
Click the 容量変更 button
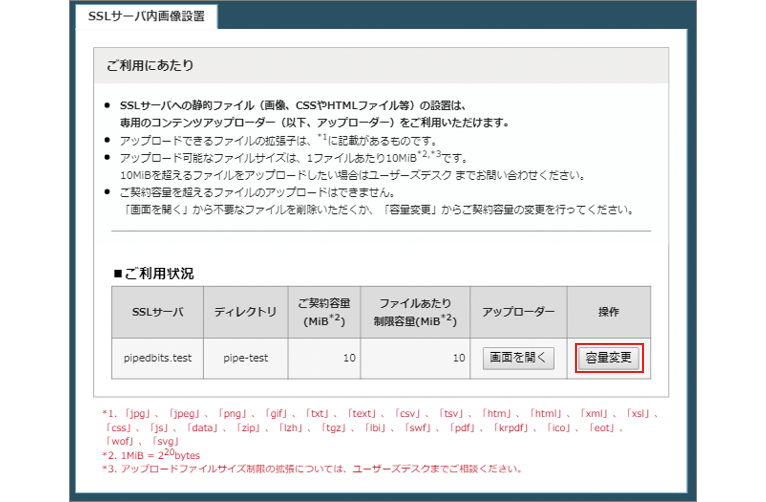click(609, 358)
